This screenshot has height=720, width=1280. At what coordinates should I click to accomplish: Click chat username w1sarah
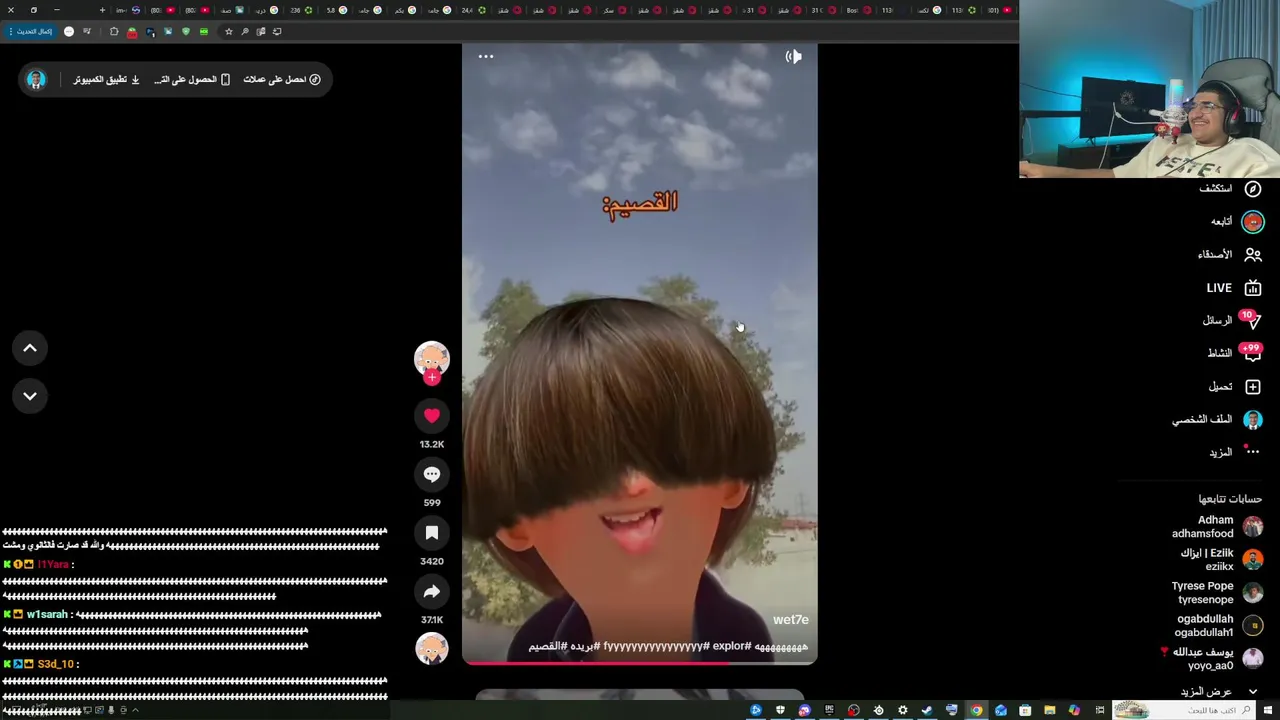47,614
